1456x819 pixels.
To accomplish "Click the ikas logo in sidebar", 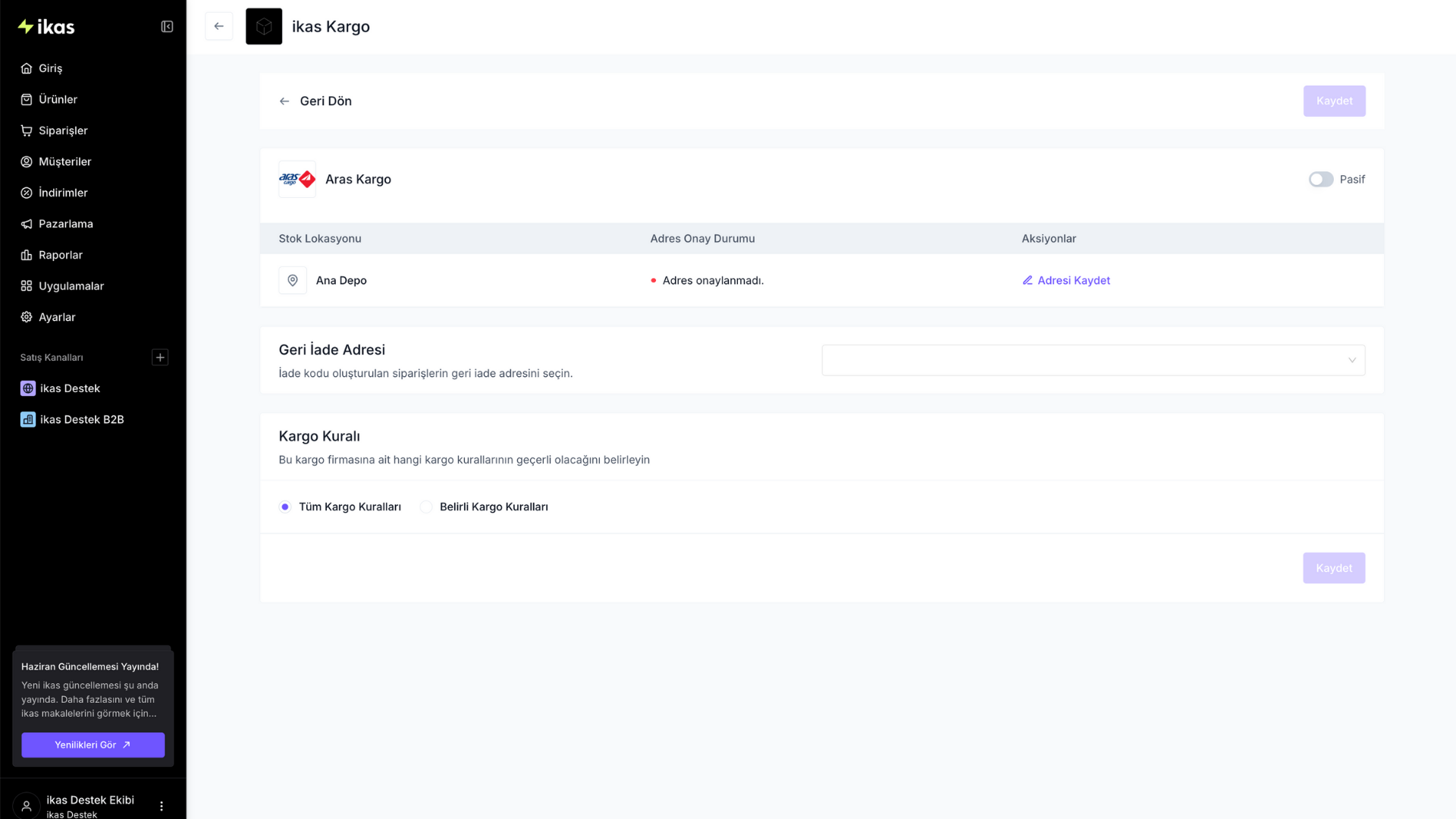I will pyautogui.click(x=46, y=27).
